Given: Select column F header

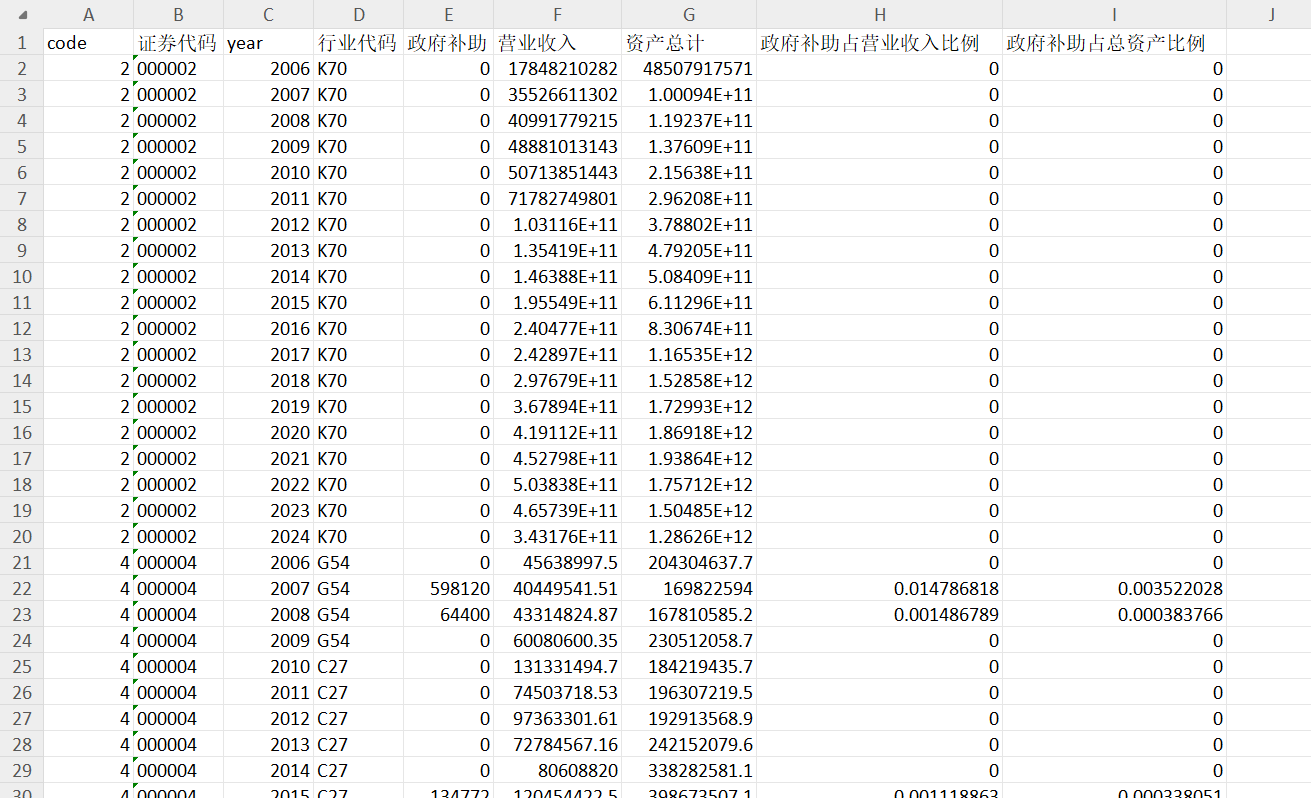Looking at the screenshot, I should (x=558, y=15).
